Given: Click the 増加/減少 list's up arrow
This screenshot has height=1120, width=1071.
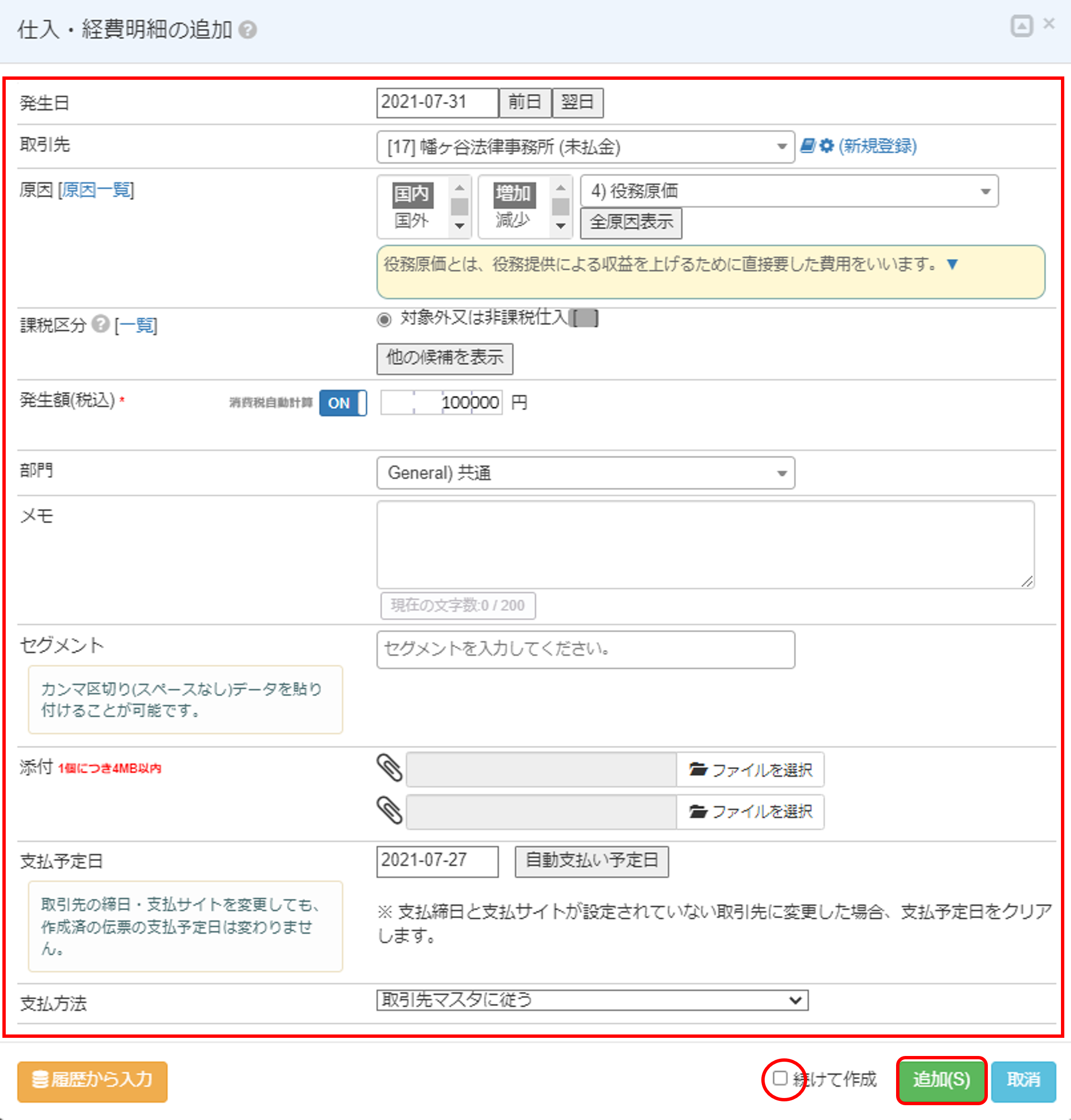Looking at the screenshot, I should point(561,187).
